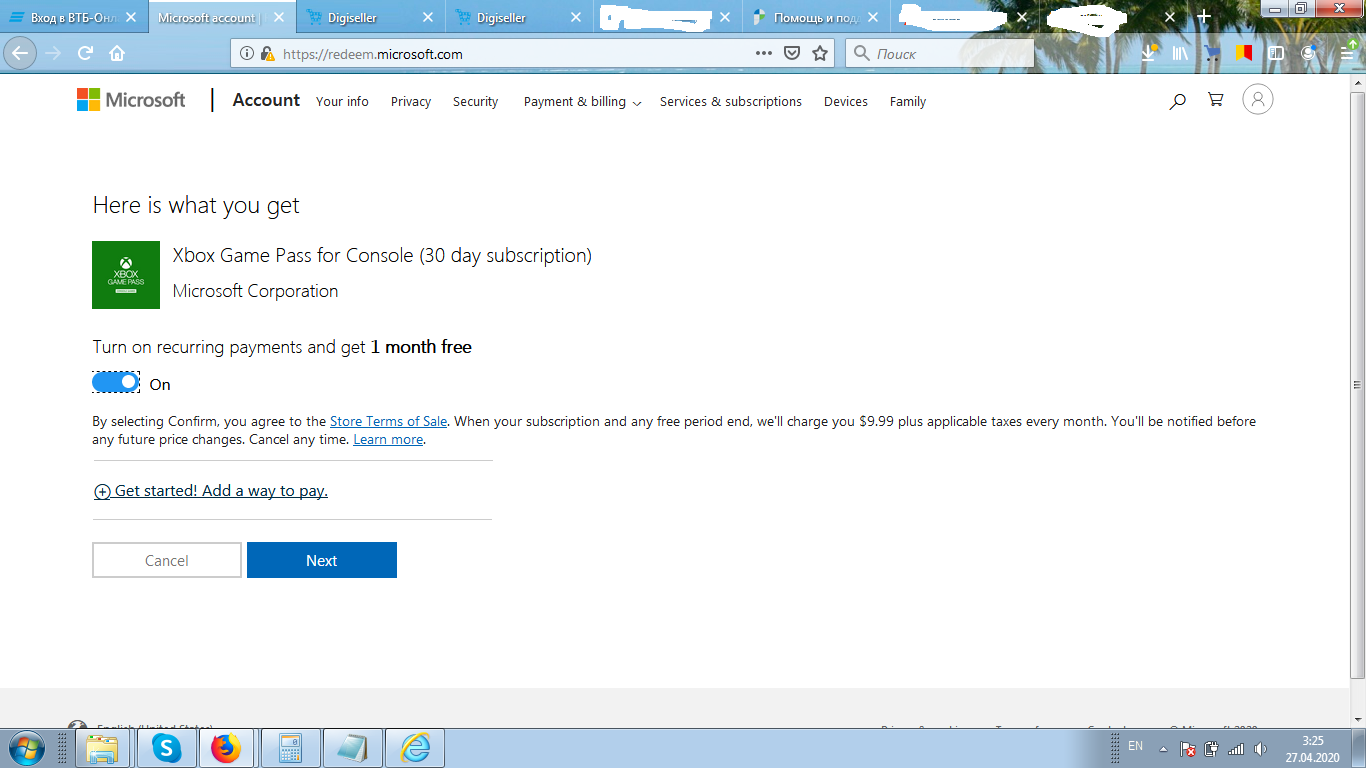The image size is (1366, 768).
Task: Open the Firefox hamburger menu
Action: coord(1347,52)
